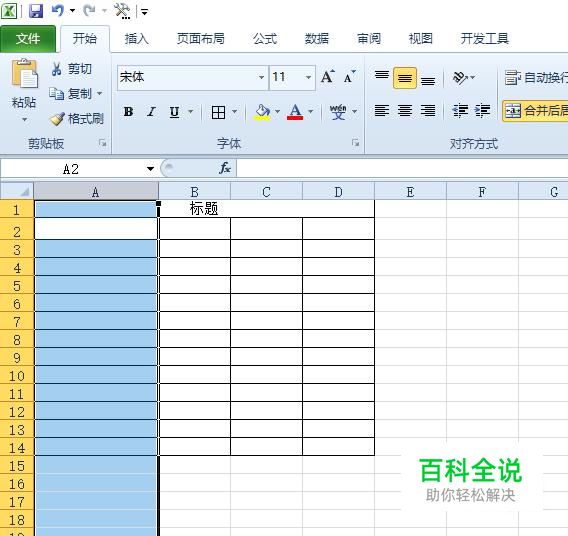Open the 复制 copy options dropdown arrow

pyautogui.click(x=100, y=94)
